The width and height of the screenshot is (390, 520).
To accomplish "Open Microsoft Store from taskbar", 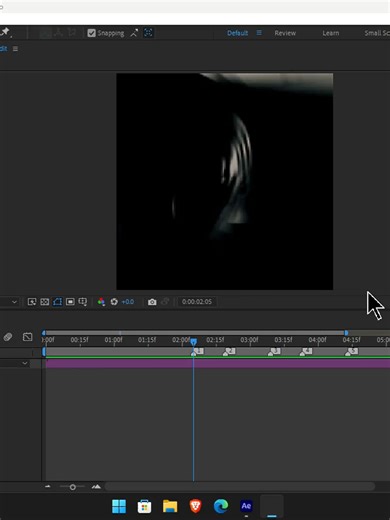I will (144, 506).
